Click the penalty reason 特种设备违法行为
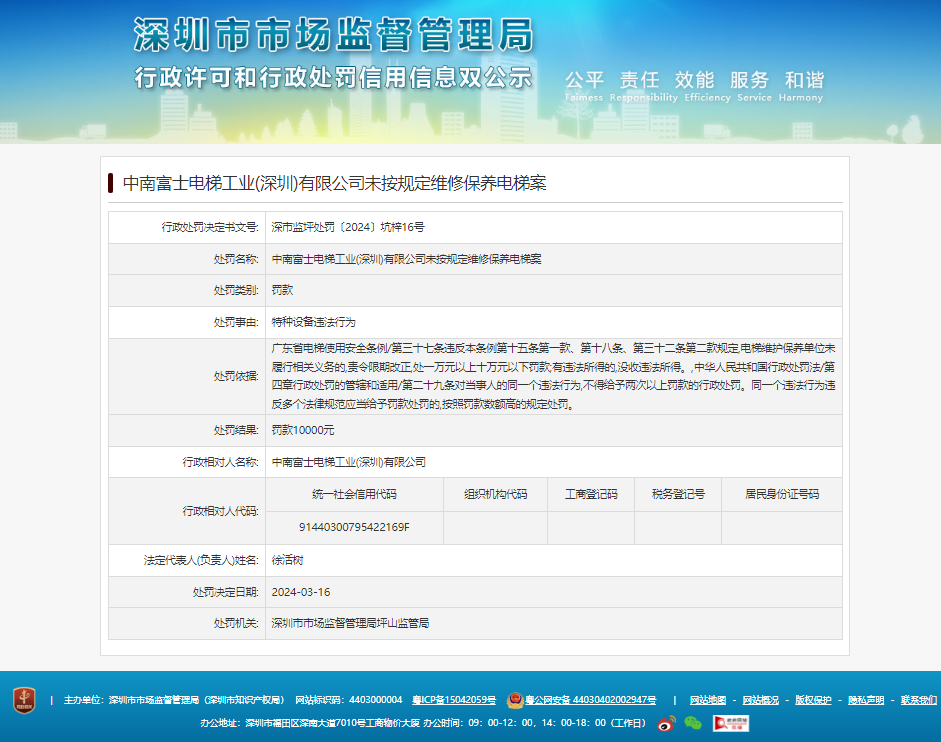The image size is (941, 742). [x=313, y=322]
